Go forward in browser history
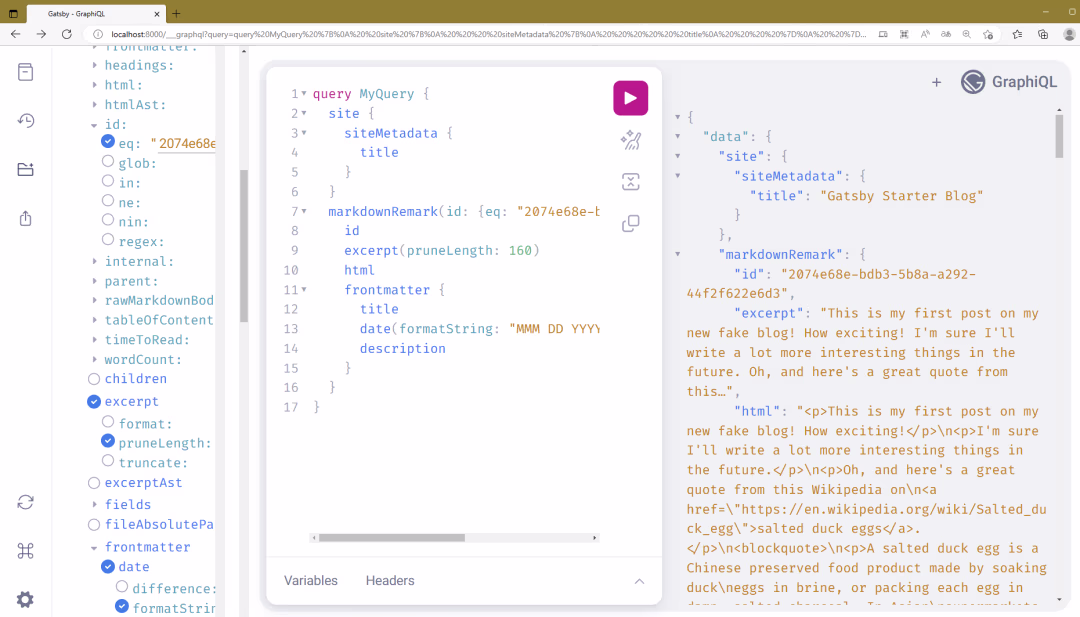This screenshot has height=617, width=1080. 41,34
